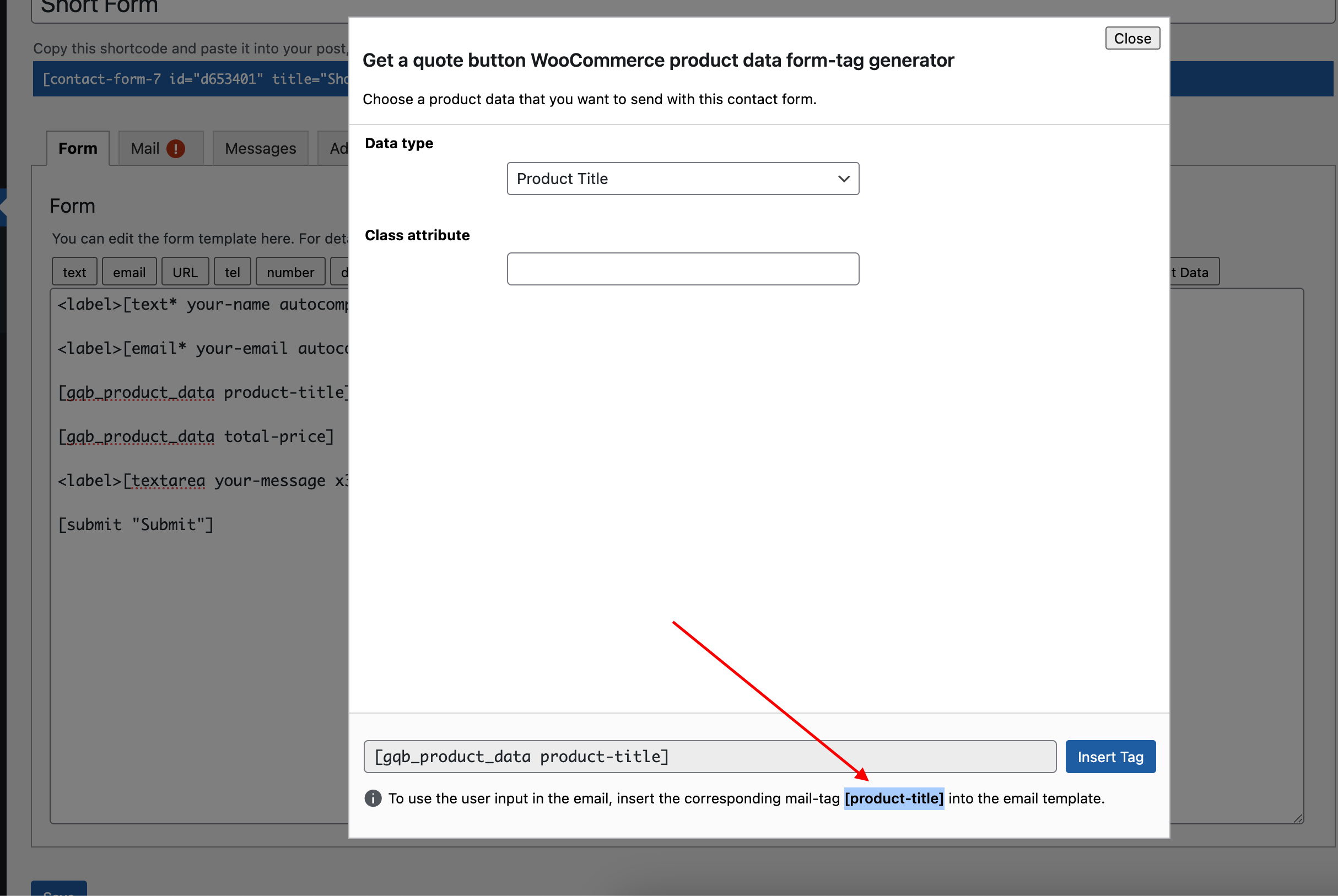The width and height of the screenshot is (1338, 896).
Task: Click the dialog heading about form-tag generator
Action: (658, 60)
